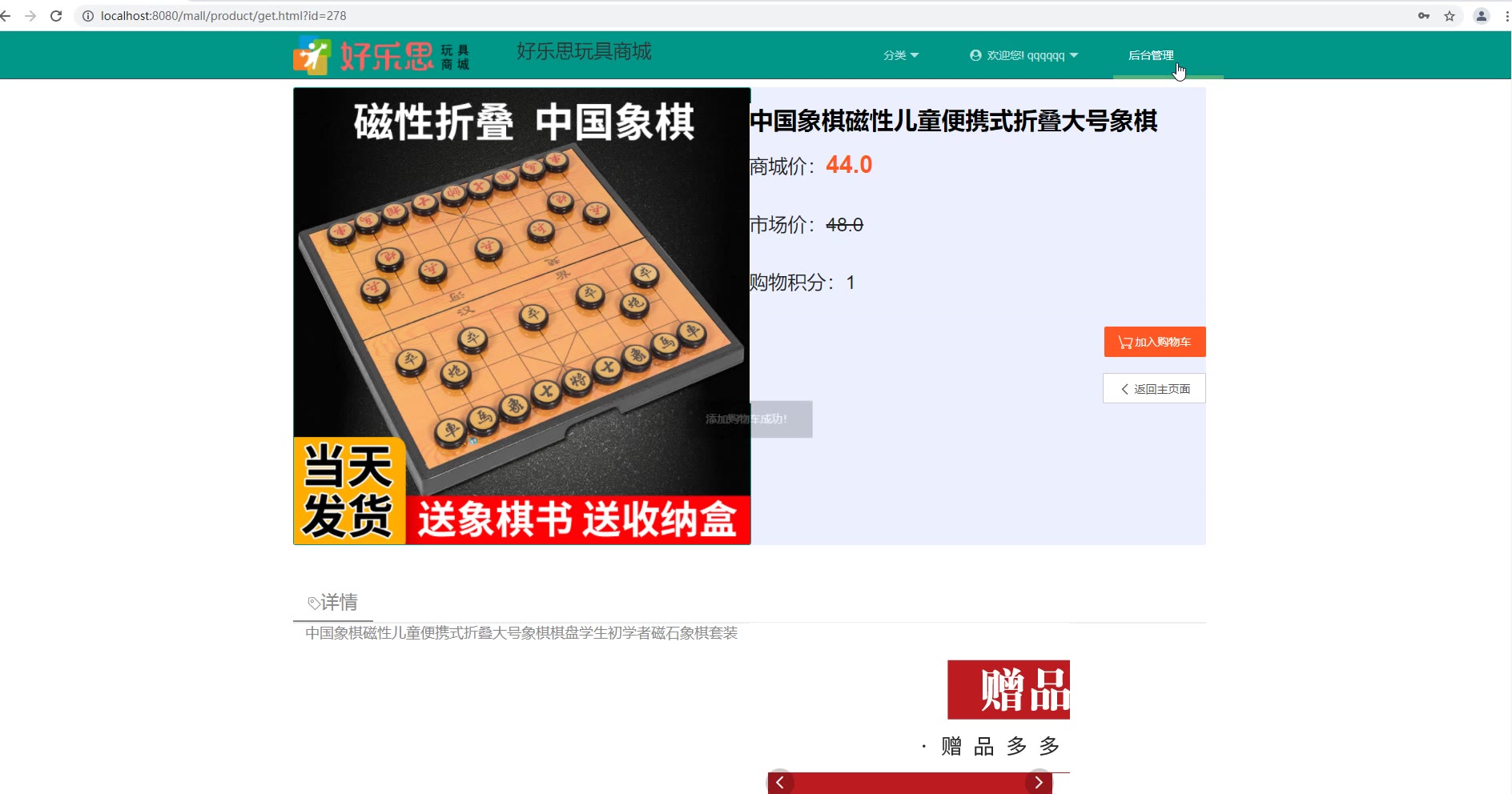Open the saved passwords key icon
The image size is (1512, 794).
[1424, 16]
